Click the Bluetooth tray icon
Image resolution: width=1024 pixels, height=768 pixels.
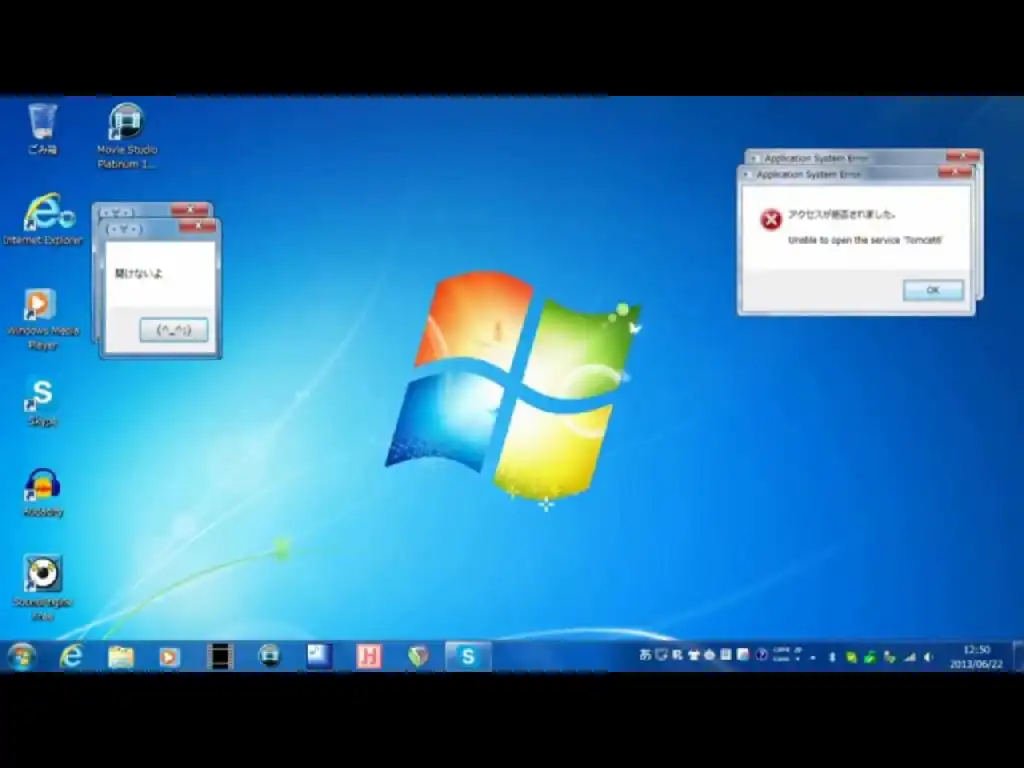pos(832,658)
